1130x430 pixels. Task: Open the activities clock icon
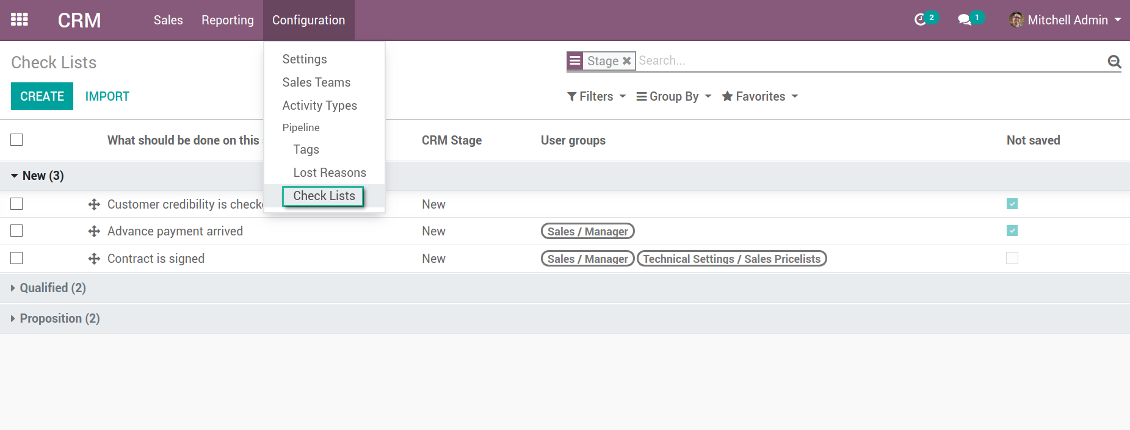[x=921, y=20]
